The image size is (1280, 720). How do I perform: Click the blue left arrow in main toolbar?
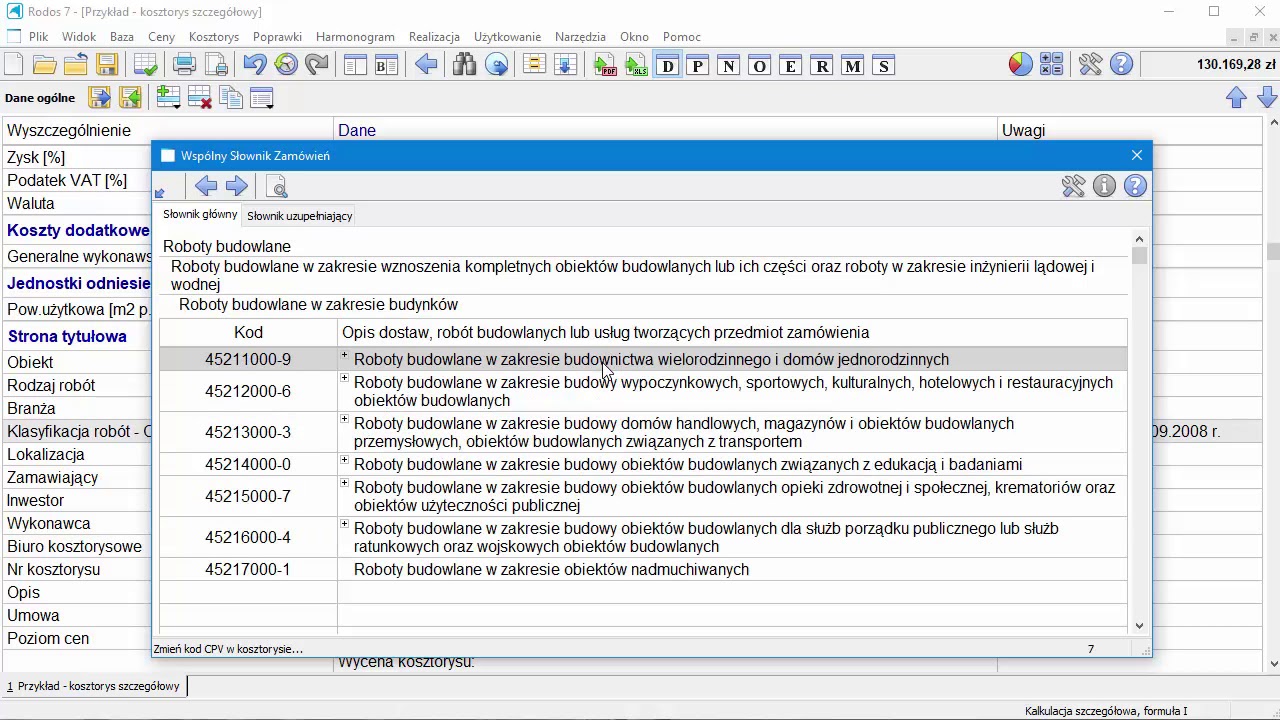tap(426, 66)
